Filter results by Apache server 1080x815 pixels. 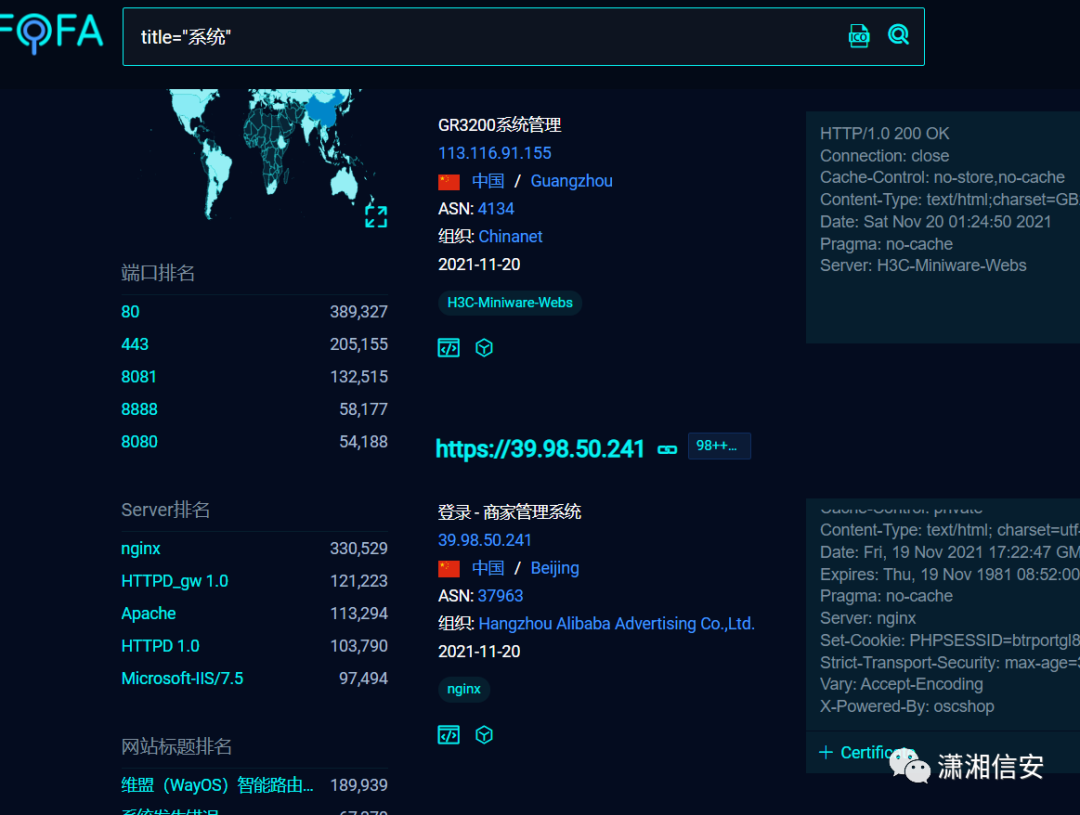click(149, 614)
